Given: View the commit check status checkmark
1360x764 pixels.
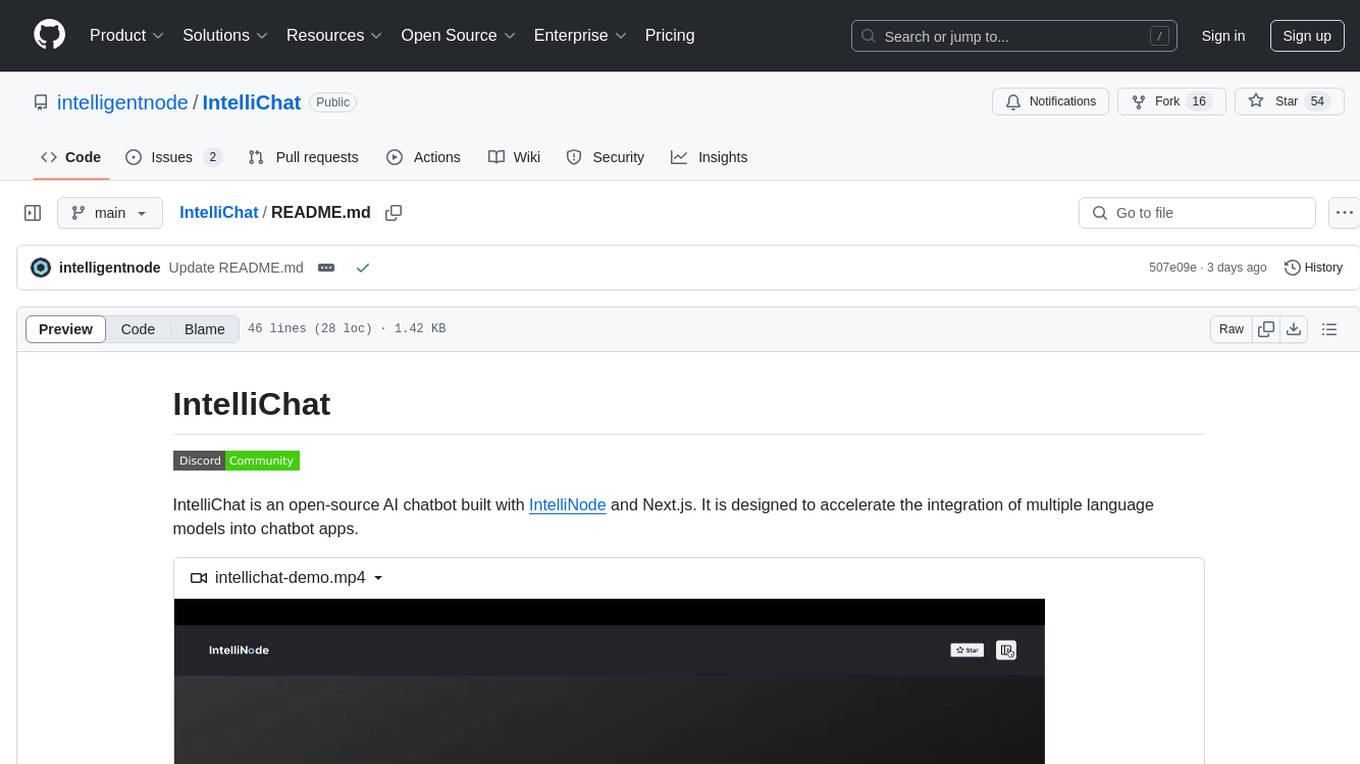Looking at the screenshot, I should [x=363, y=267].
